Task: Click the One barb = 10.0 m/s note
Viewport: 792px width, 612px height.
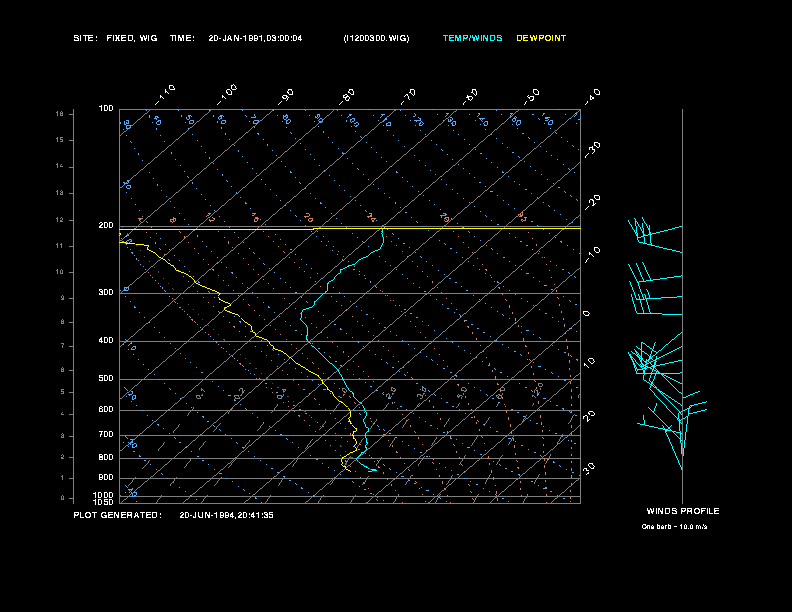Action: [x=674, y=527]
